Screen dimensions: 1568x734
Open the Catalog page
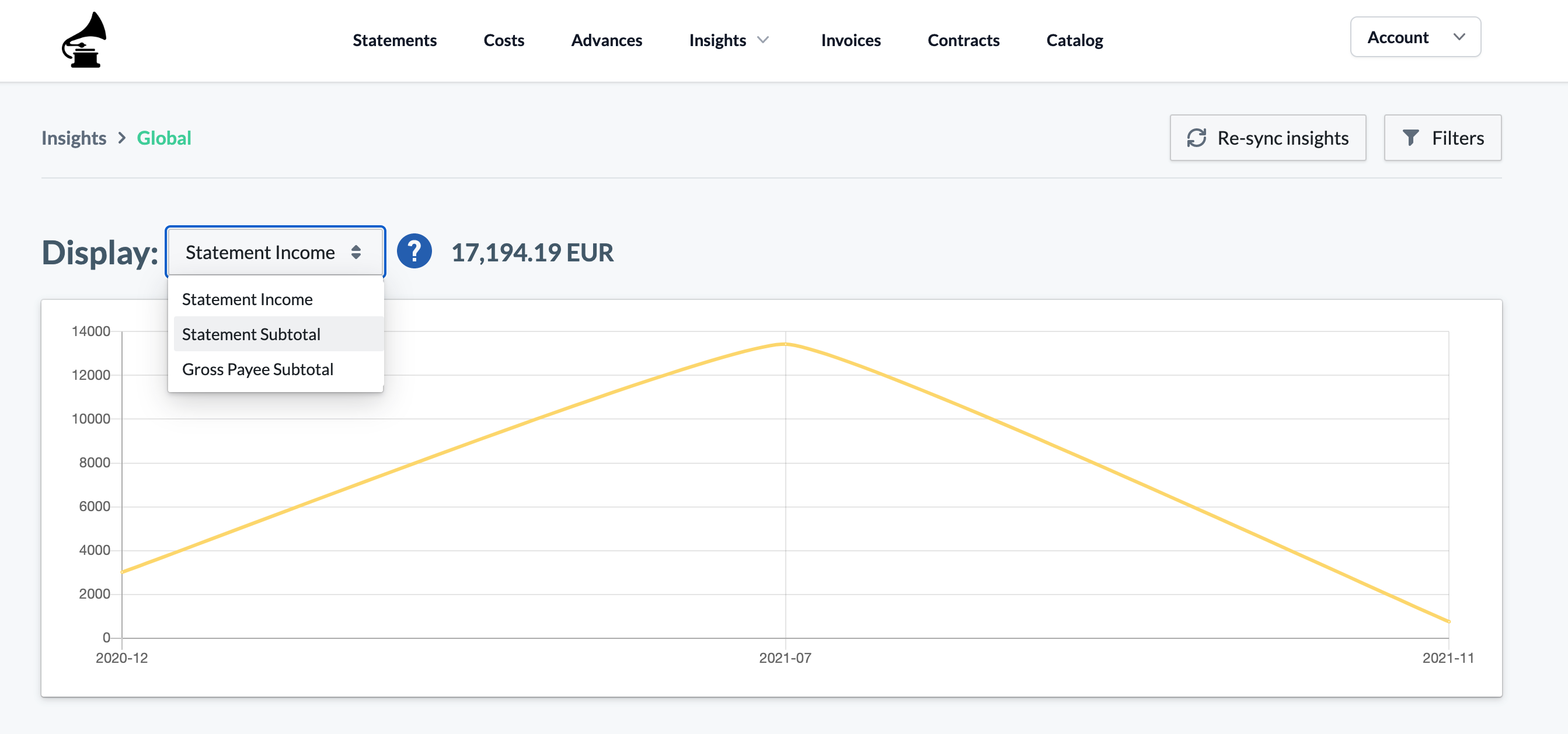(1074, 40)
